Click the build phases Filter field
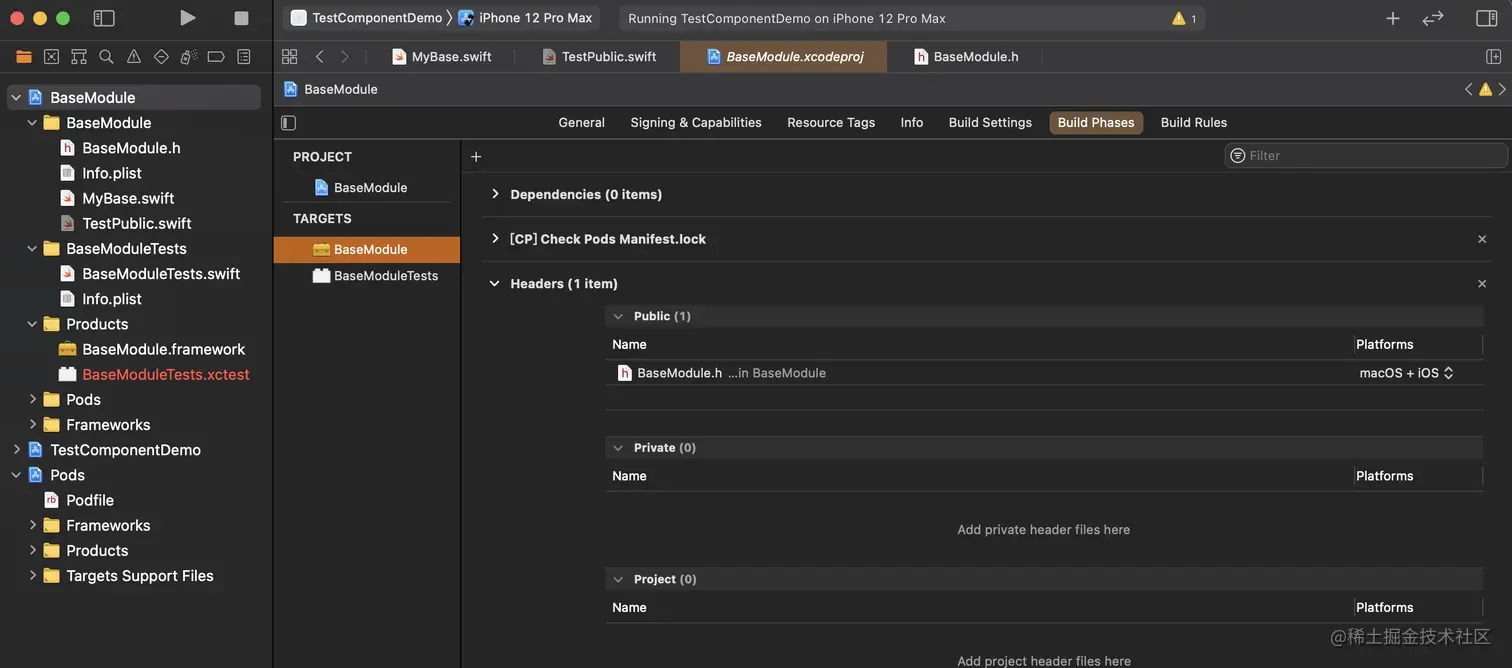1512x668 pixels. pyautogui.click(x=1366, y=156)
